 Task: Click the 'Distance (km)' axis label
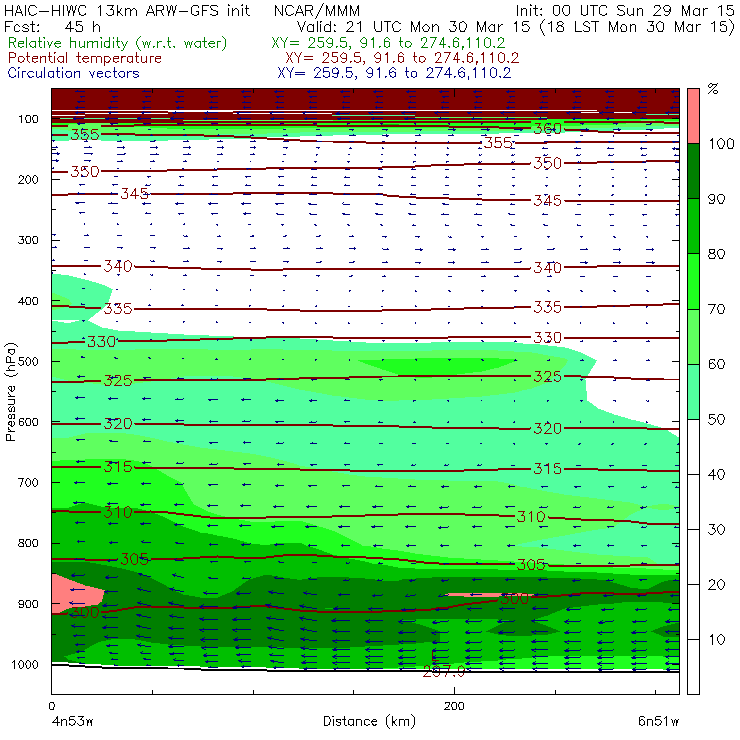[369, 722]
